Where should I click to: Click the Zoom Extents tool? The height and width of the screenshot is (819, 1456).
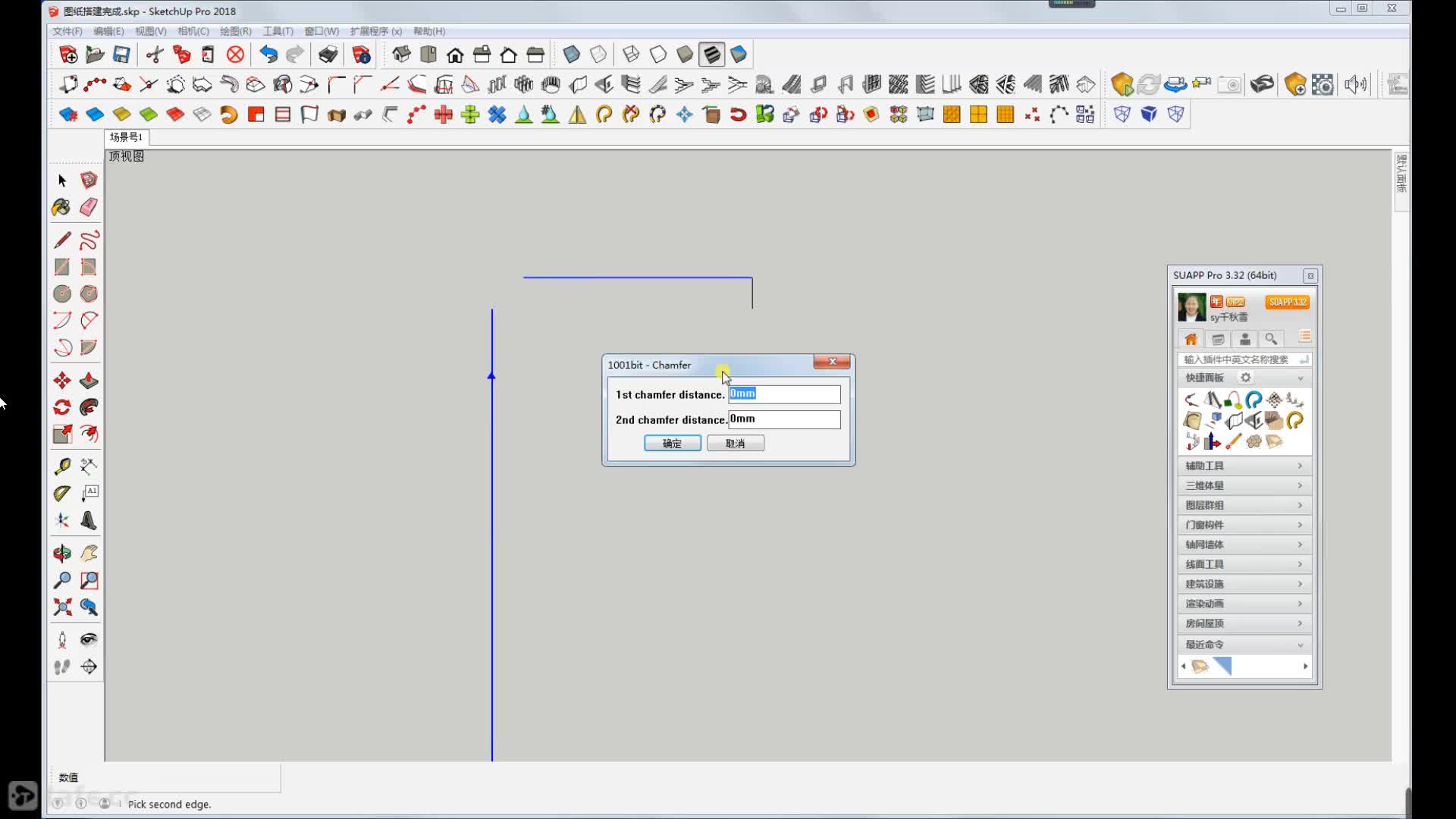click(x=62, y=607)
